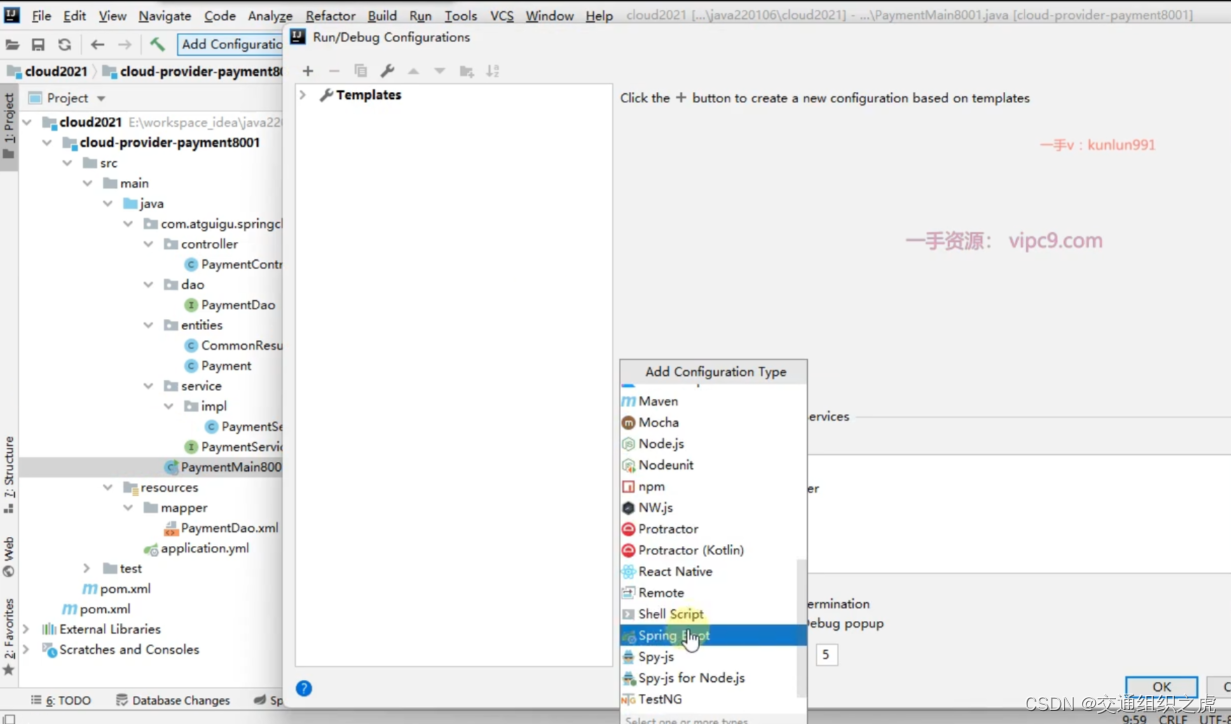Open the Web tool window tab

click(9, 557)
